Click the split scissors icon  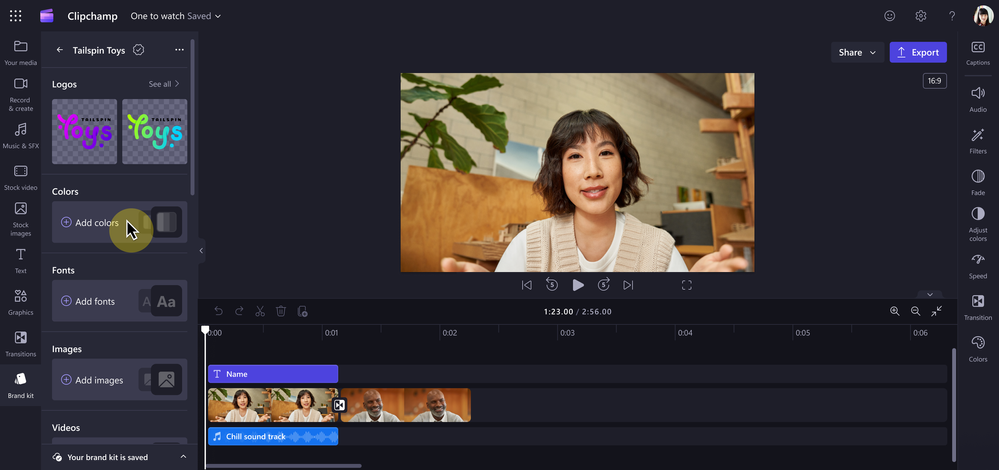(260, 311)
